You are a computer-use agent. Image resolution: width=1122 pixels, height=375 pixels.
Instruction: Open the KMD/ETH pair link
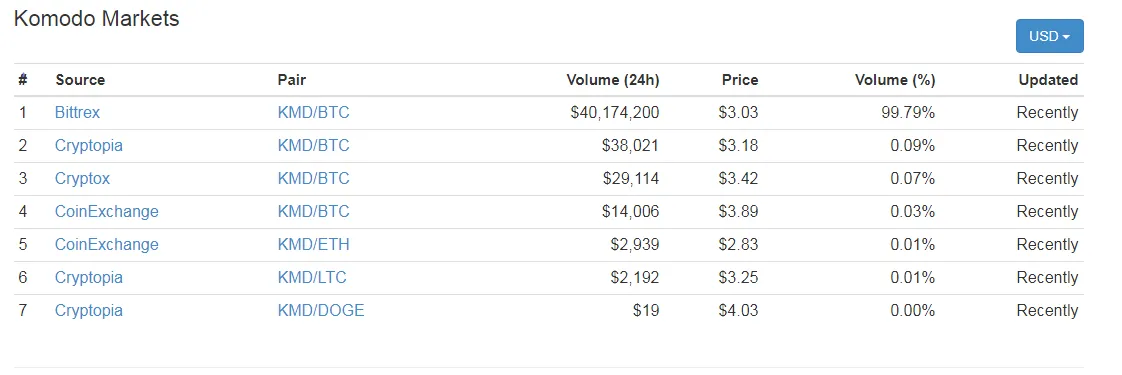click(x=313, y=244)
